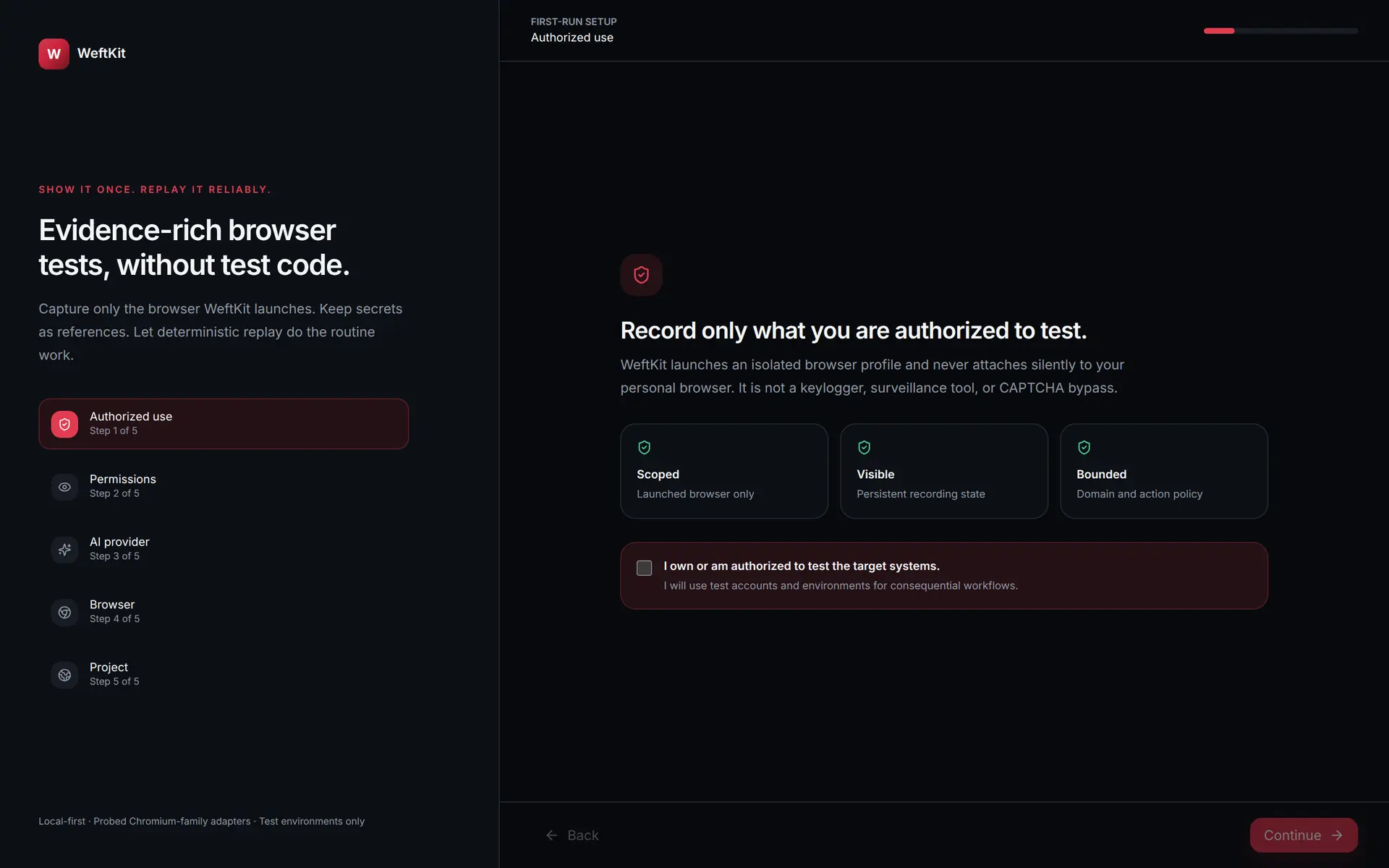The image size is (1389, 868).
Task: Go to the Project step 5 of 5
Action: point(224,674)
